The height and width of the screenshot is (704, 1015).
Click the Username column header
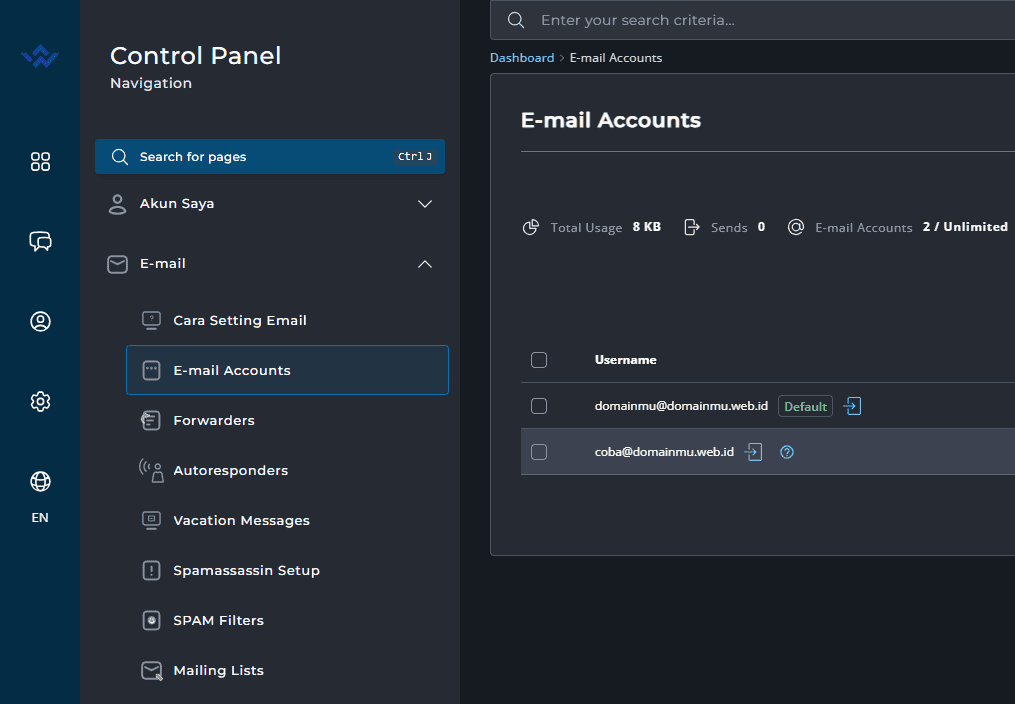pyautogui.click(x=625, y=360)
